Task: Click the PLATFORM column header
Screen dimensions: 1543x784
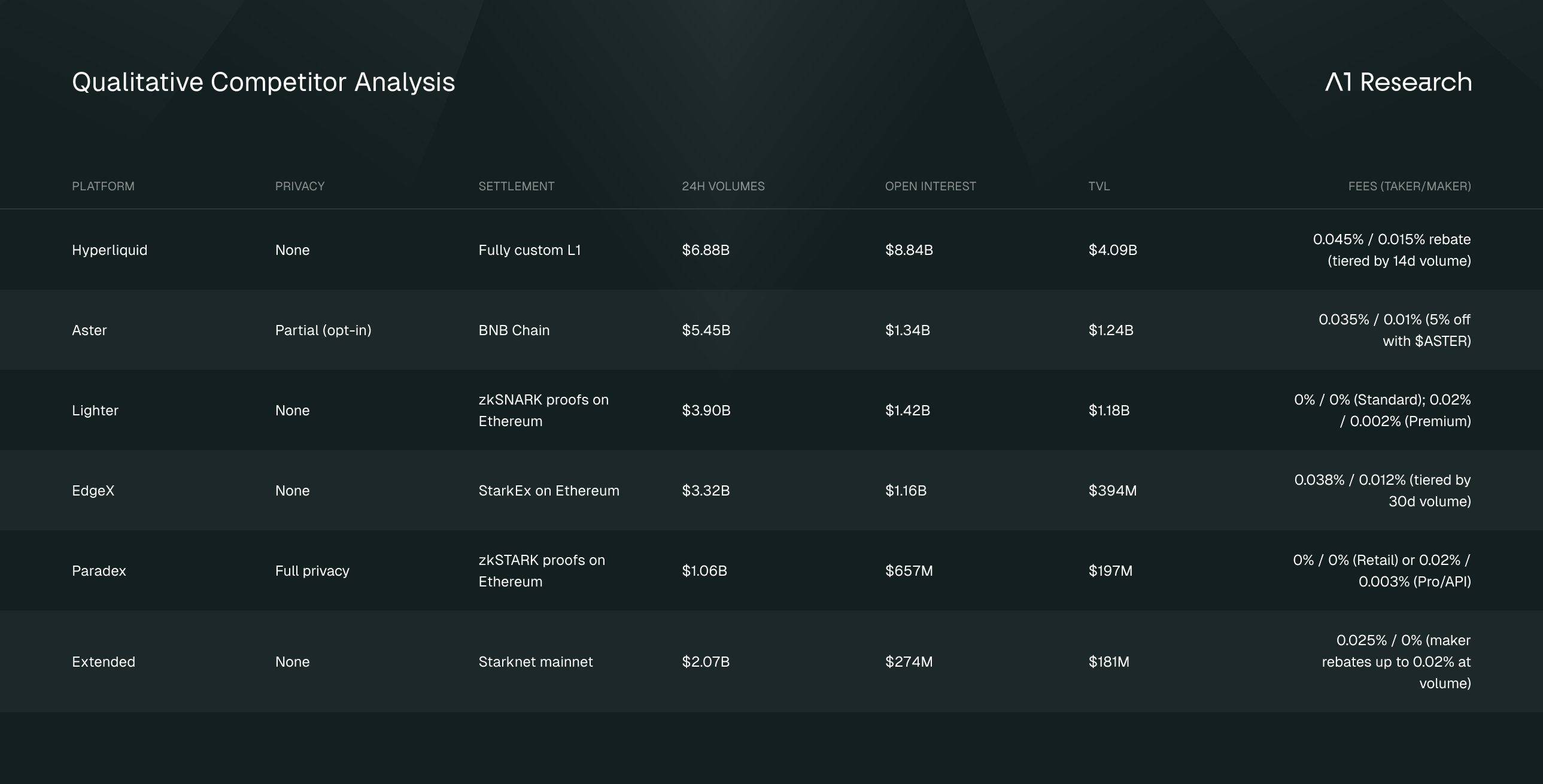Action: [x=103, y=186]
